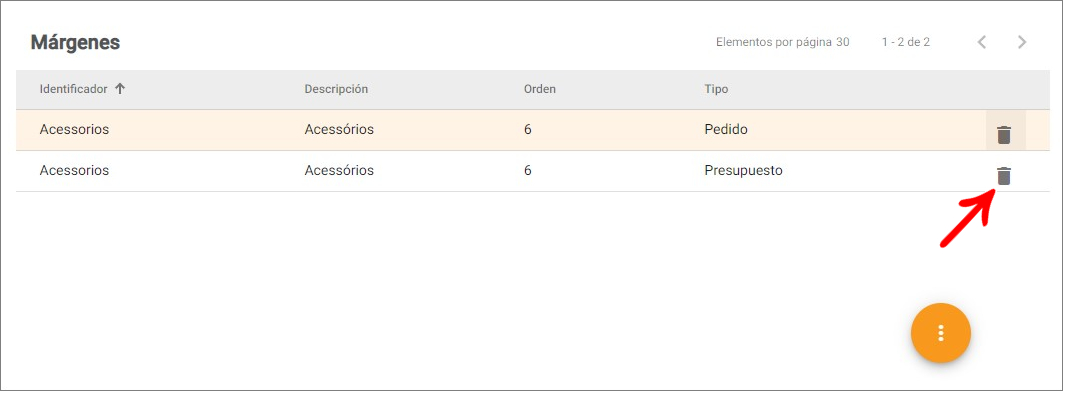Sort by Descripción column header
The height and width of the screenshot is (394, 1066).
coord(336,89)
